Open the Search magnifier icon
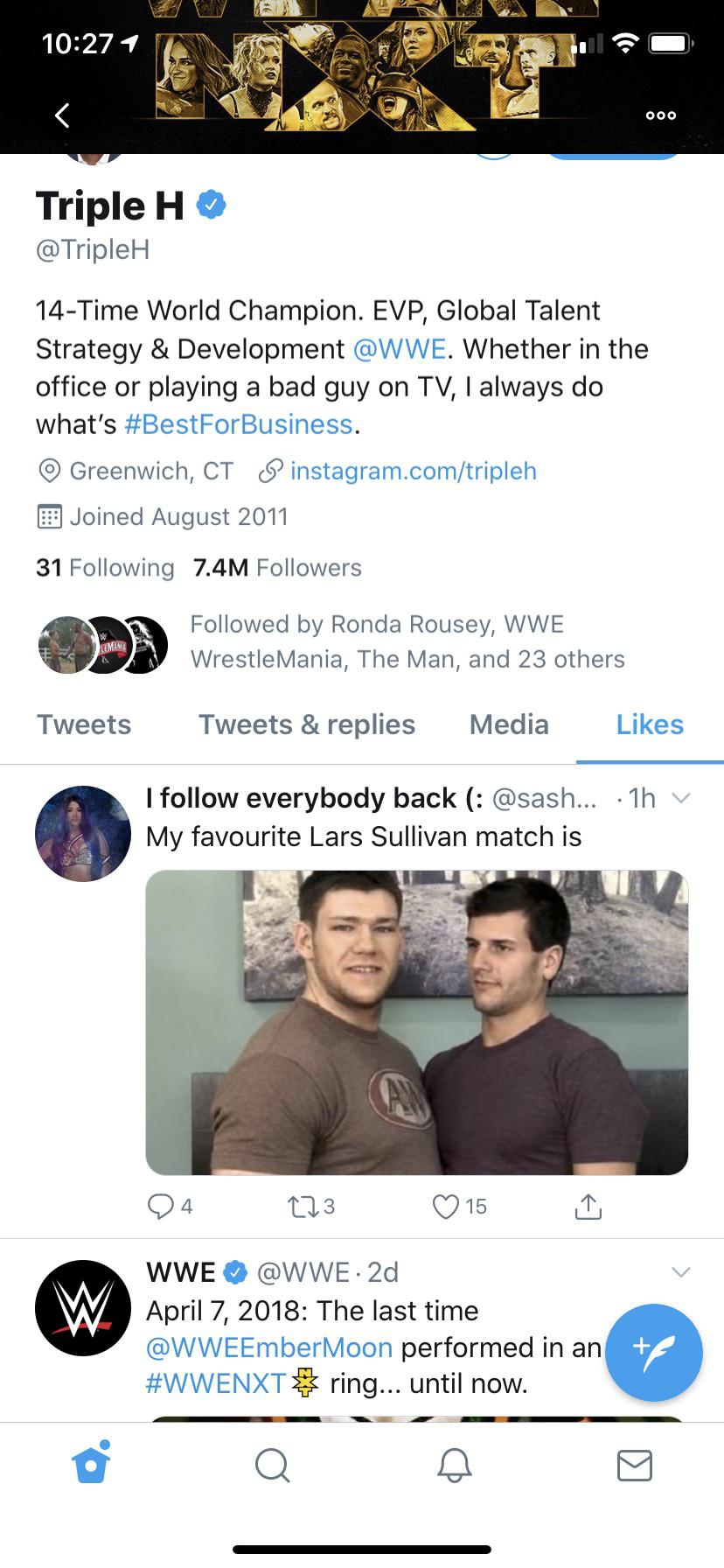This screenshot has width=724, height=1568. (272, 1465)
